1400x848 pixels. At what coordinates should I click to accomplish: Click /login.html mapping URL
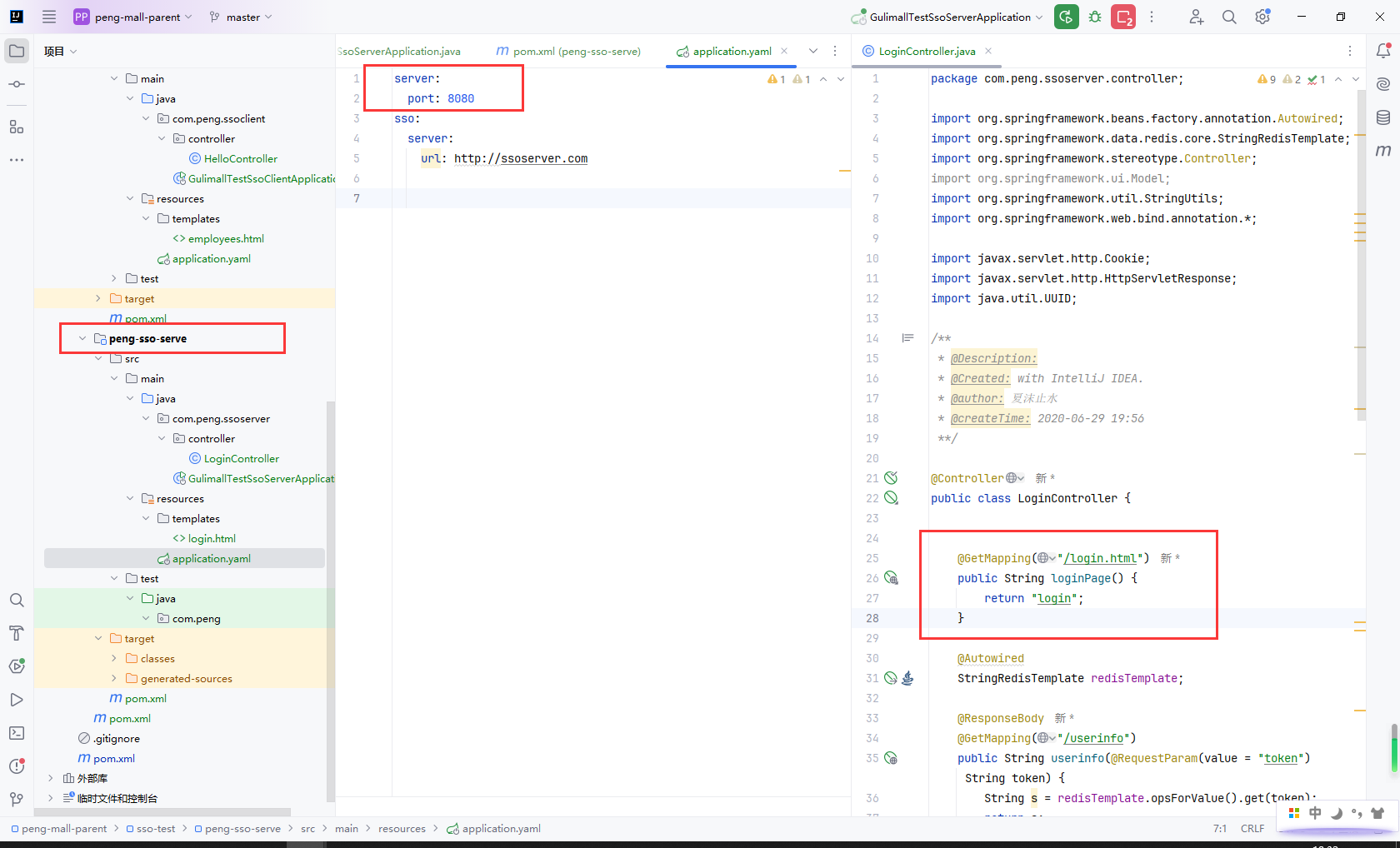pyautogui.click(x=1100, y=558)
